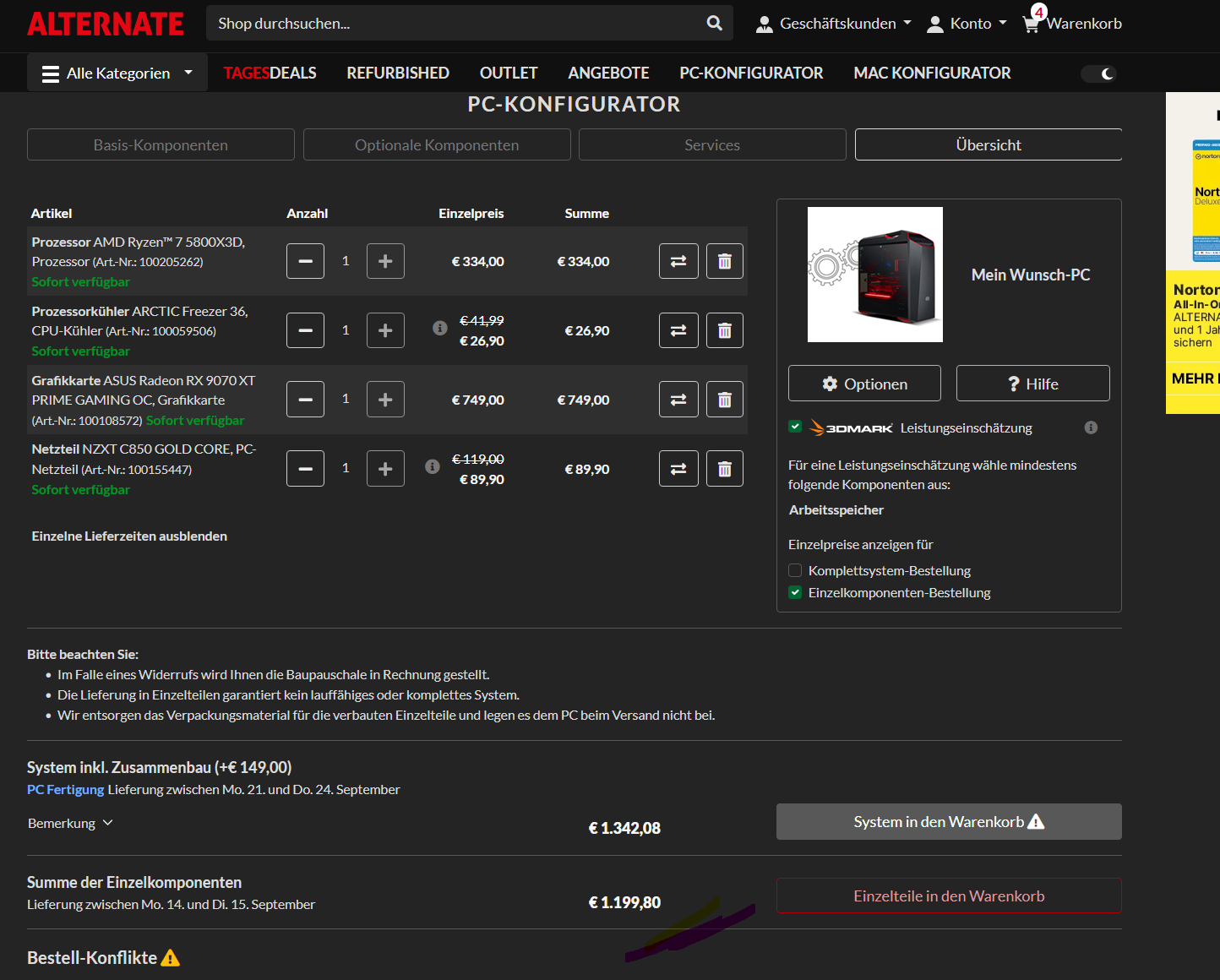Viewport: 1220px width, 980px height.
Task: Delete the AMD Ryzen 7 5800X3D processor
Action: tap(724, 261)
